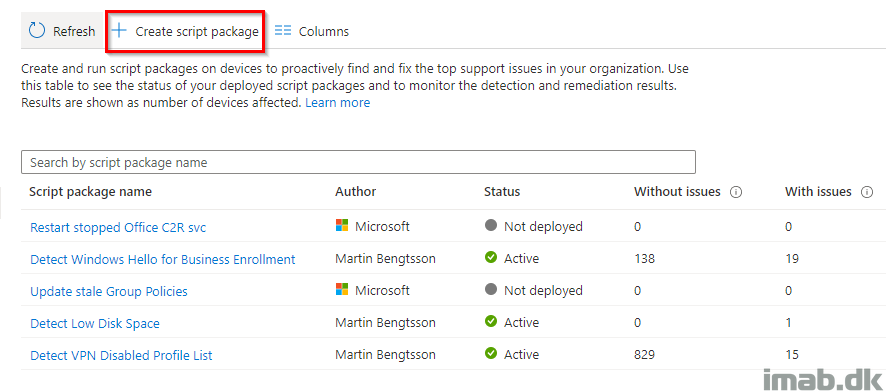
Task: Open Restart stopped Office C2R svc package
Action: pos(118,227)
